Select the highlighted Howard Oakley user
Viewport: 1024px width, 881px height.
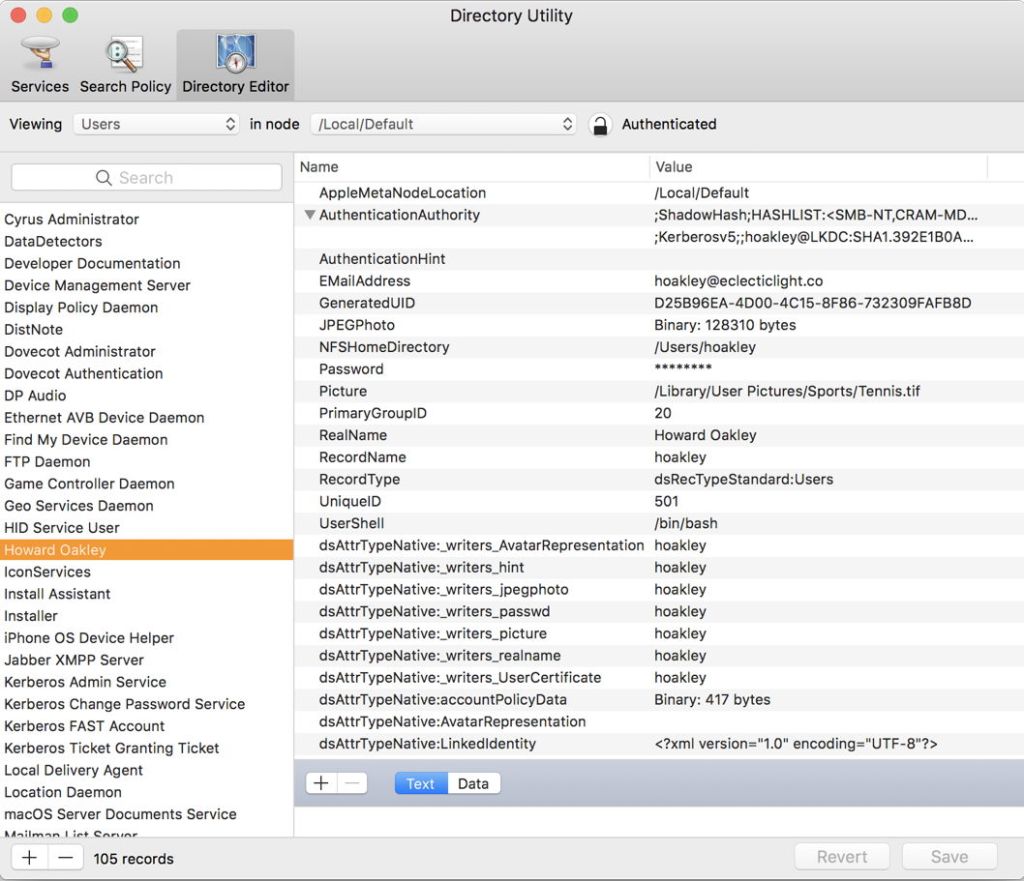pyautogui.click(x=146, y=550)
